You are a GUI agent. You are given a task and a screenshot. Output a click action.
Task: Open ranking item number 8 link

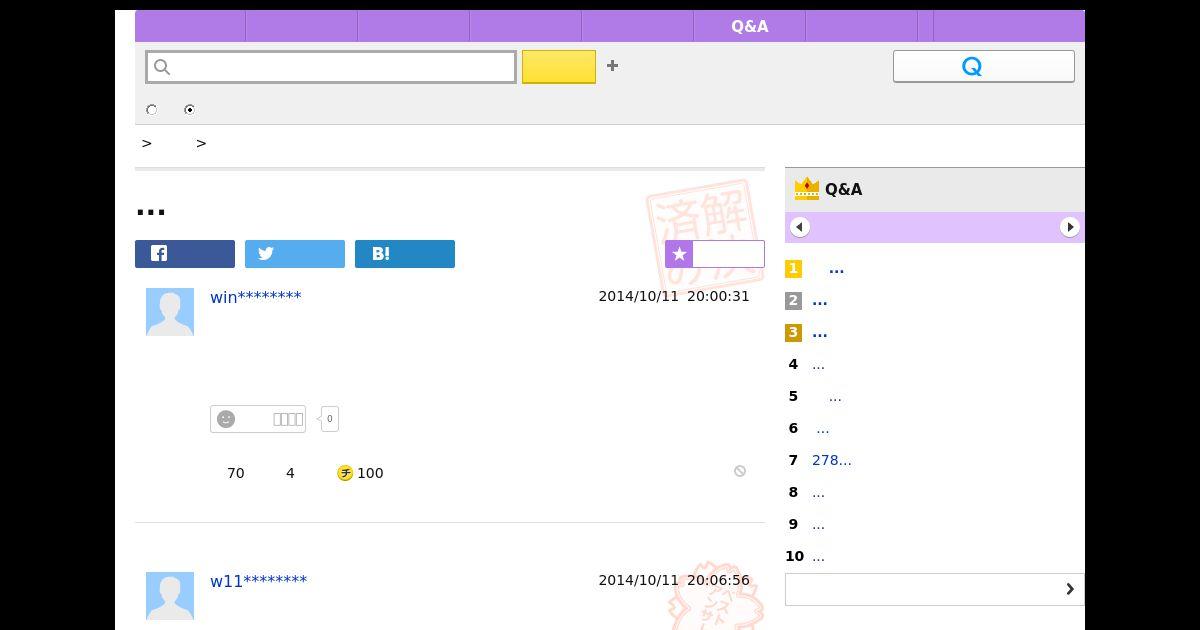tap(818, 493)
